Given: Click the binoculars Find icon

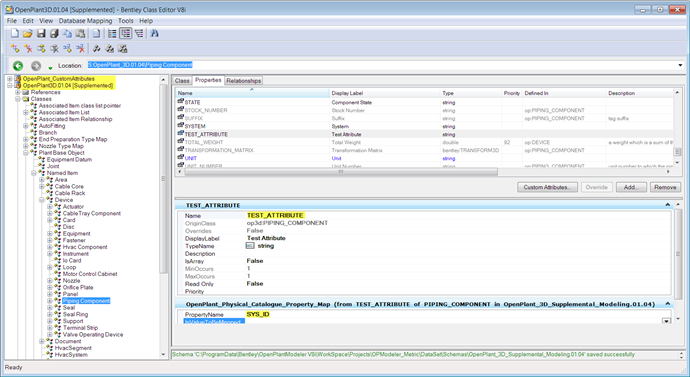Looking at the screenshot, I should tap(154, 33).
